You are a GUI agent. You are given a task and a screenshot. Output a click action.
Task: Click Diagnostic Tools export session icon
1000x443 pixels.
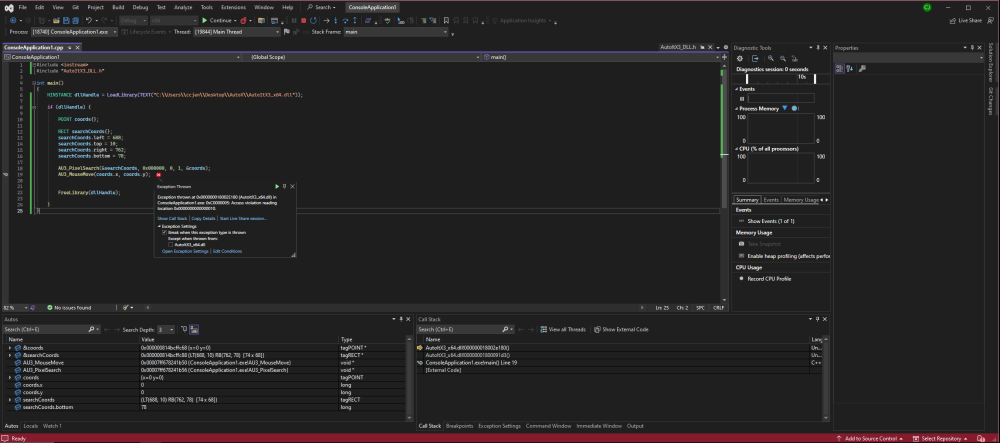755,58
